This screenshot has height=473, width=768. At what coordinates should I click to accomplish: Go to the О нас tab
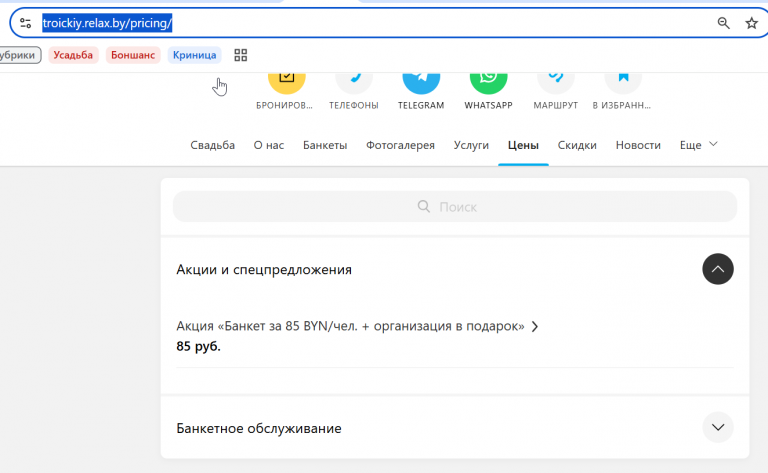pyautogui.click(x=268, y=145)
